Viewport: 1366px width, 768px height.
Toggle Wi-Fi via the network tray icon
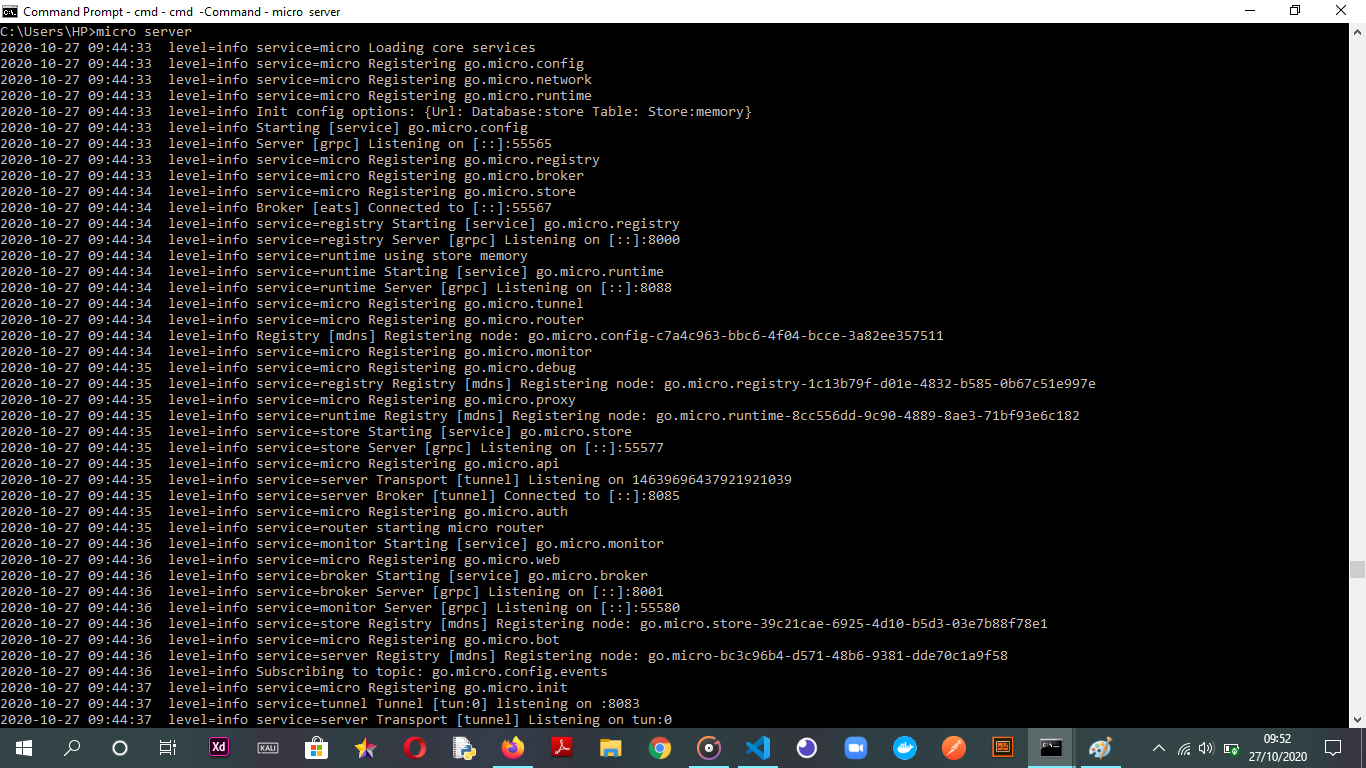(x=1183, y=748)
